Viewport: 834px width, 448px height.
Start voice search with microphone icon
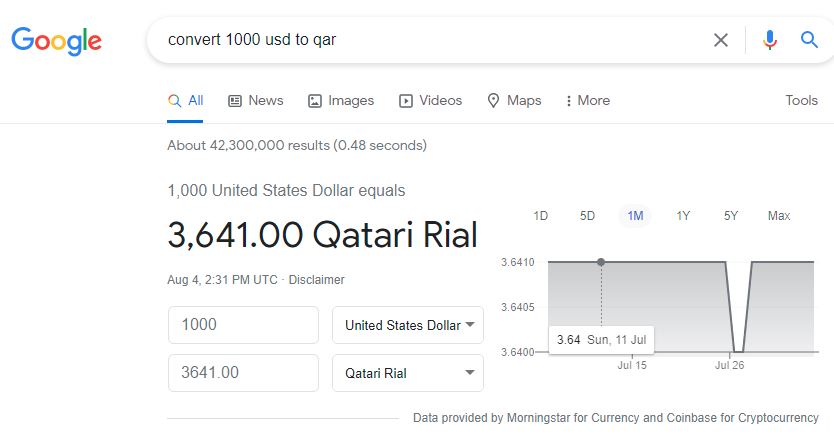770,40
